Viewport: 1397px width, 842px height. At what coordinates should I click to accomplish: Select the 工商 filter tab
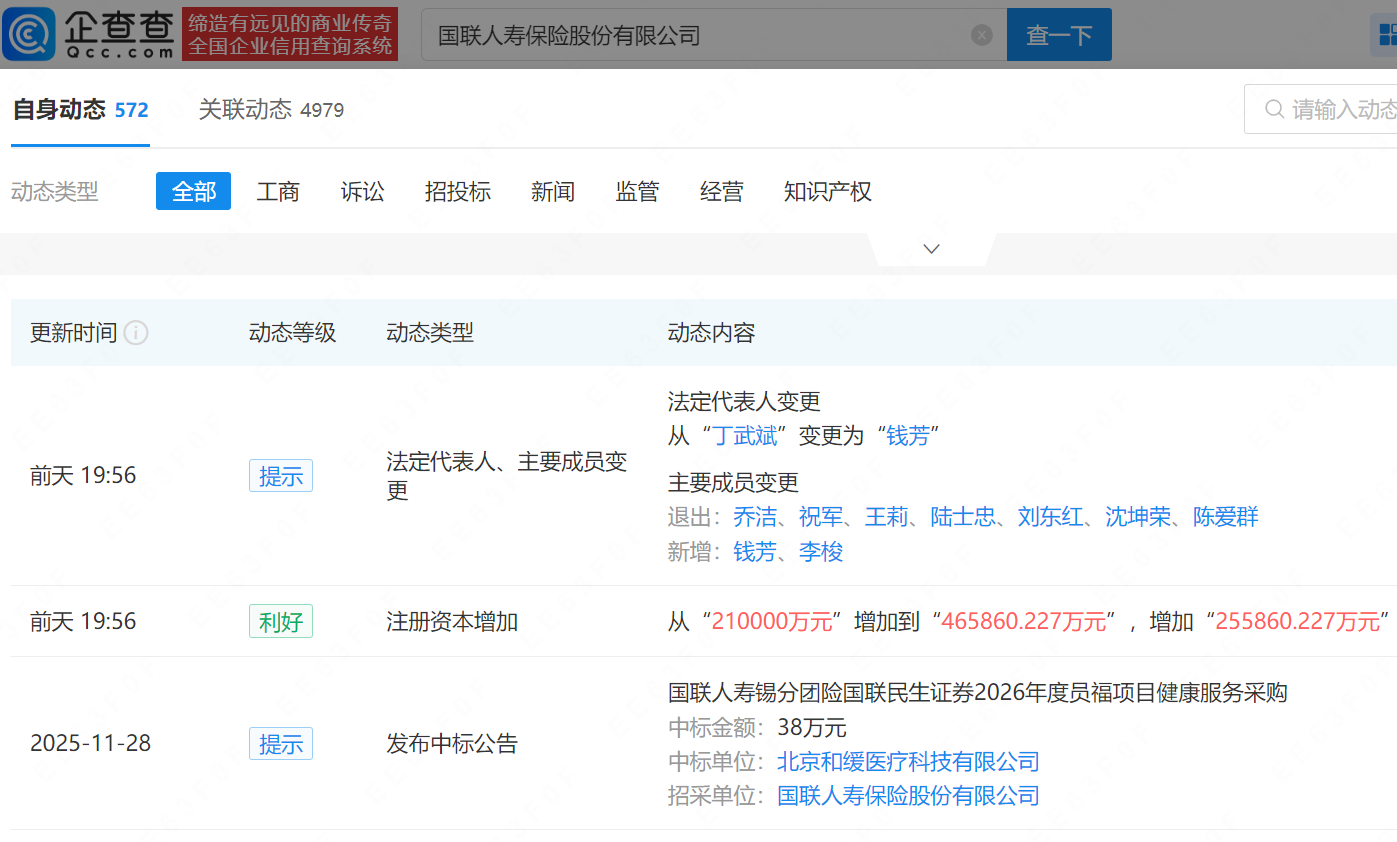pos(278,192)
